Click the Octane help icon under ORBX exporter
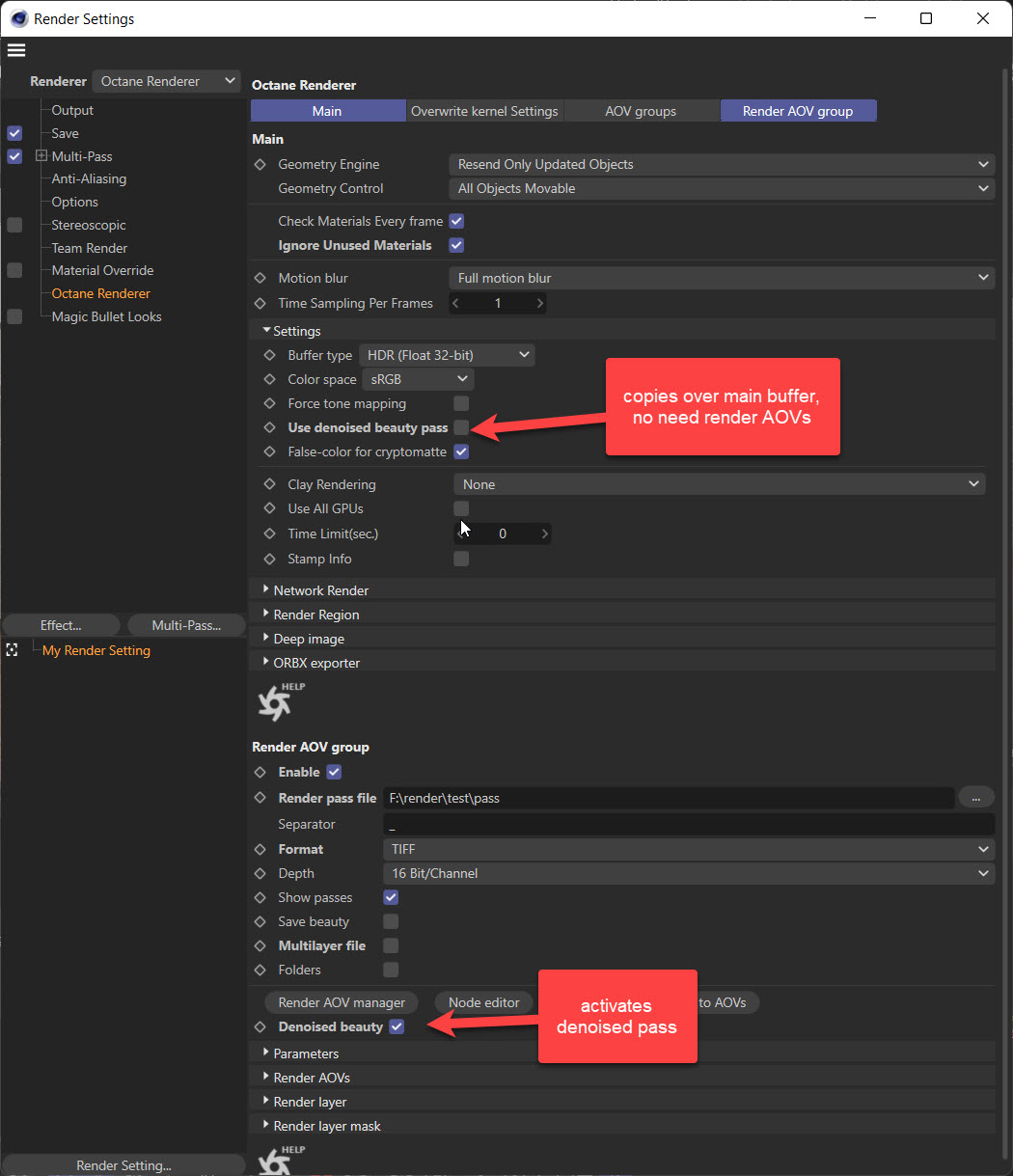This screenshot has height=1176, width=1013. 275,703
